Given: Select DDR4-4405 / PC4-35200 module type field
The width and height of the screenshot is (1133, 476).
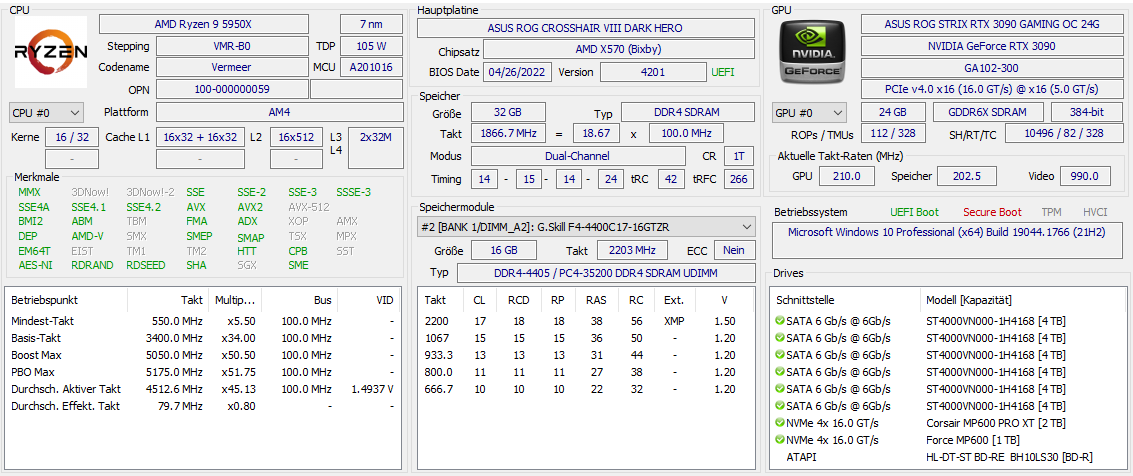Looking at the screenshot, I should [x=606, y=272].
